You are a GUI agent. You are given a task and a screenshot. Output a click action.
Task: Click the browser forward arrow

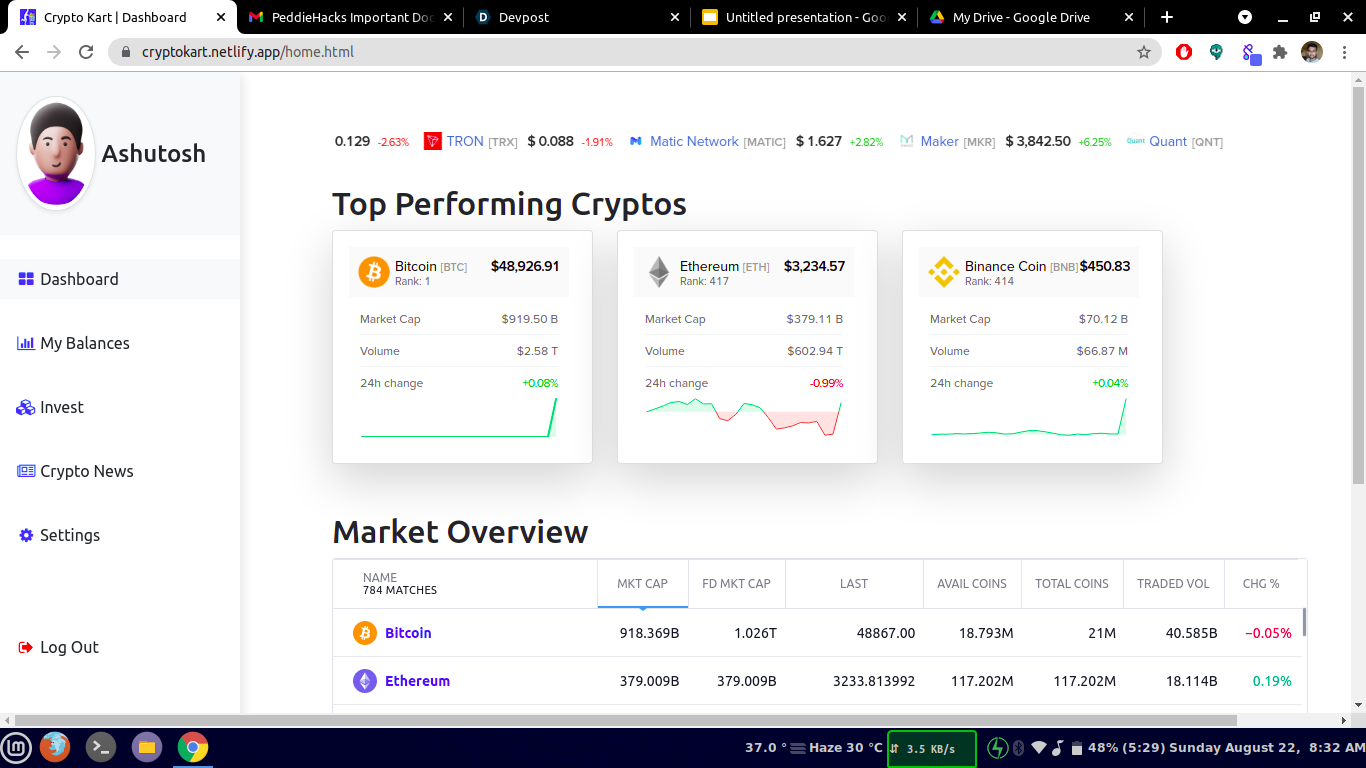[54, 52]
